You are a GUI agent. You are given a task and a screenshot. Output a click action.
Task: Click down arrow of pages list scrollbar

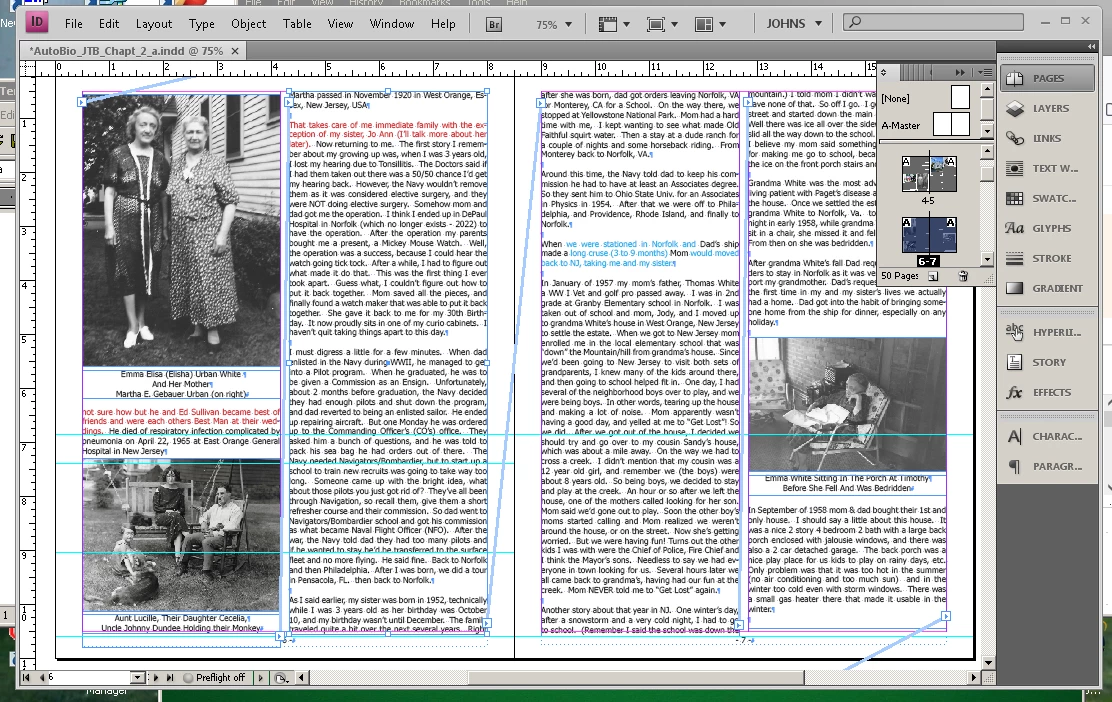tap(987, 260)
